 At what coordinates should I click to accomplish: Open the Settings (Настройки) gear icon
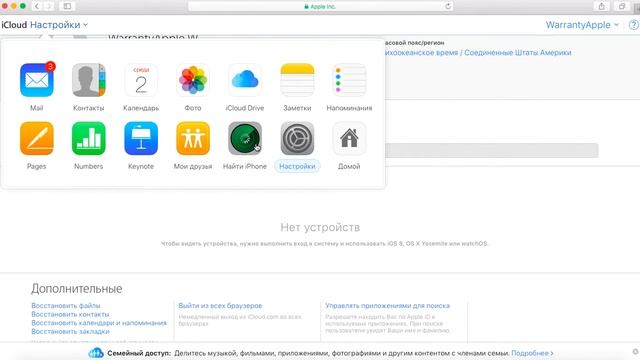point(297,138)
